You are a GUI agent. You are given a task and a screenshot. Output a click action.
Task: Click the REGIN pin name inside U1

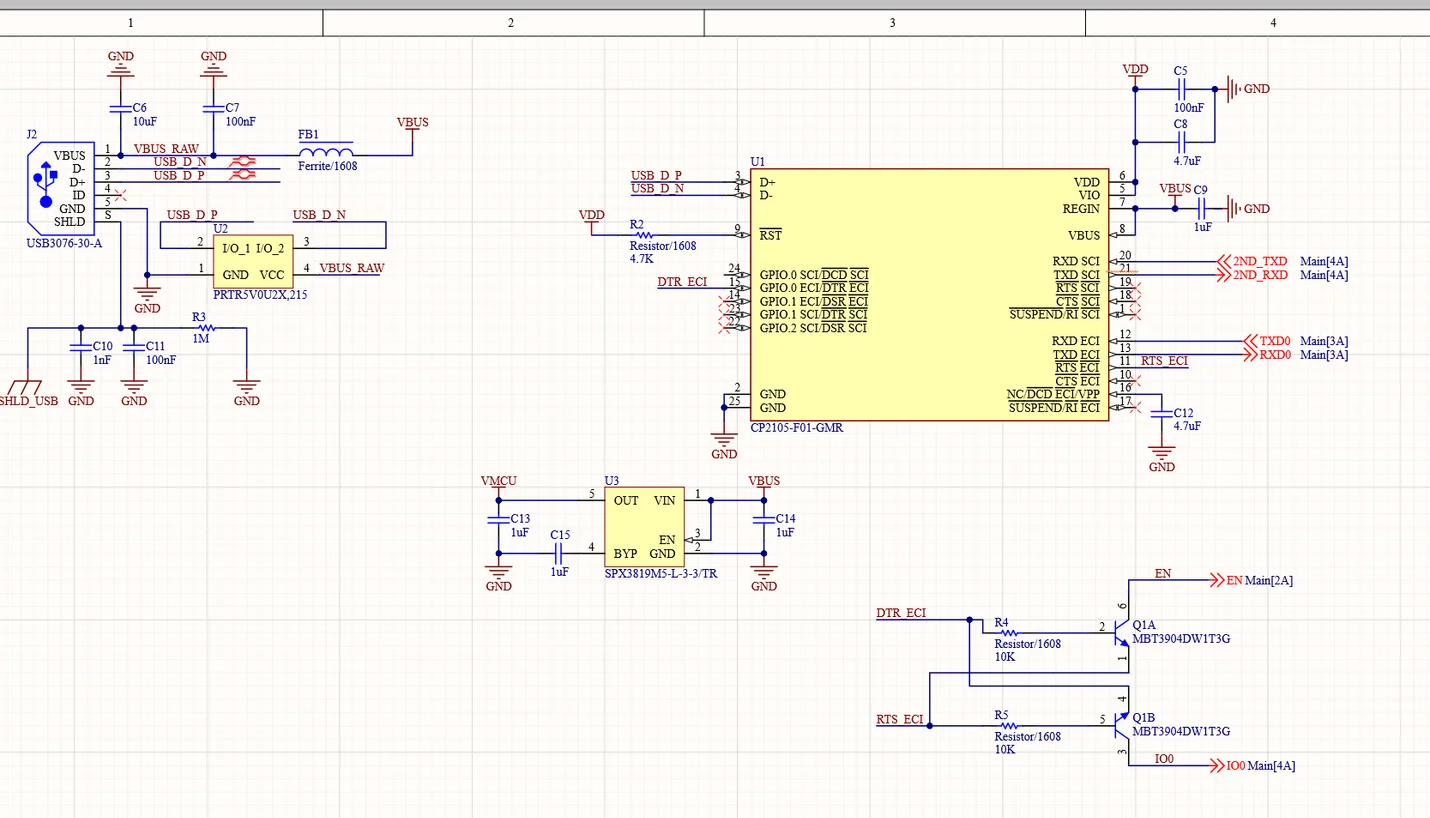click(1081, 209)
